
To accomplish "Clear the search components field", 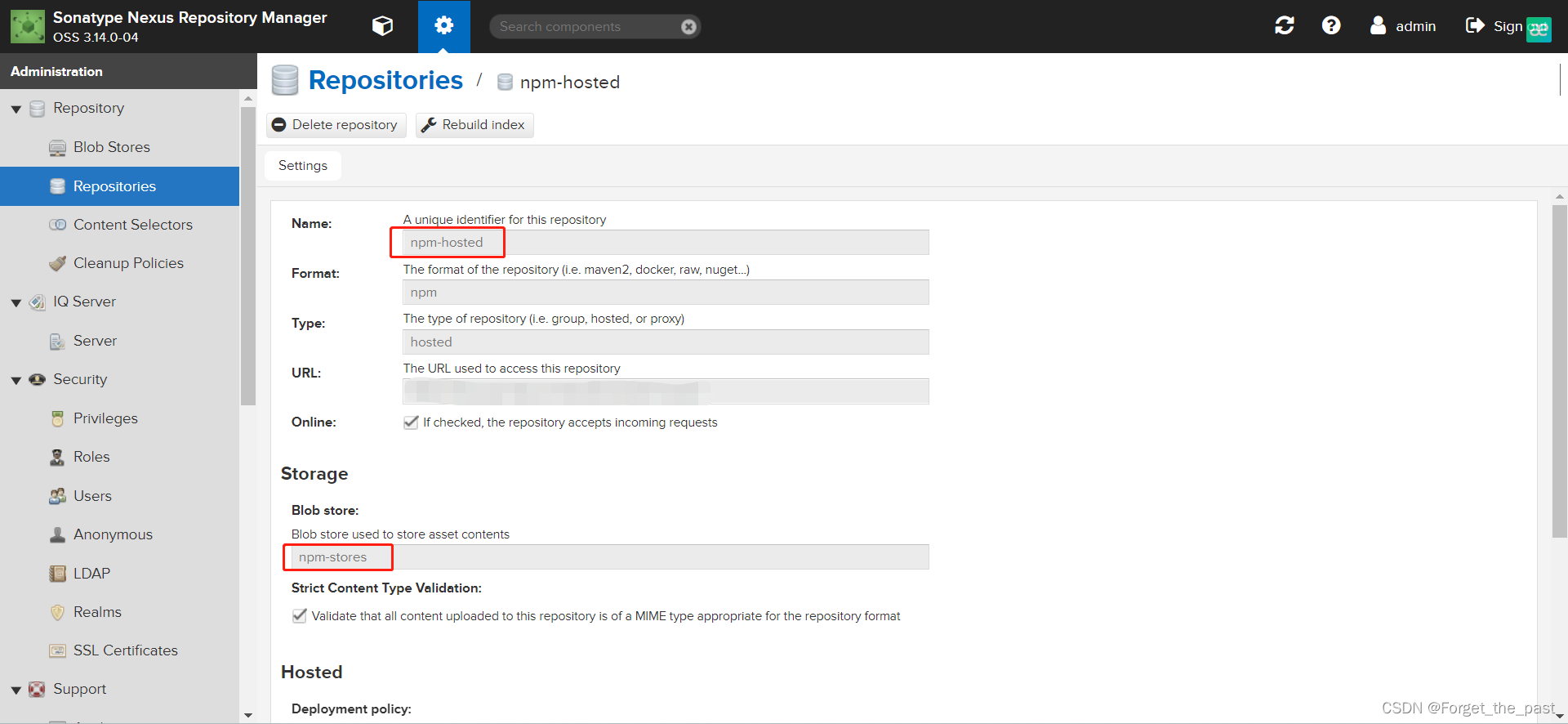I will pyautogui.click(x=688, y=27).
